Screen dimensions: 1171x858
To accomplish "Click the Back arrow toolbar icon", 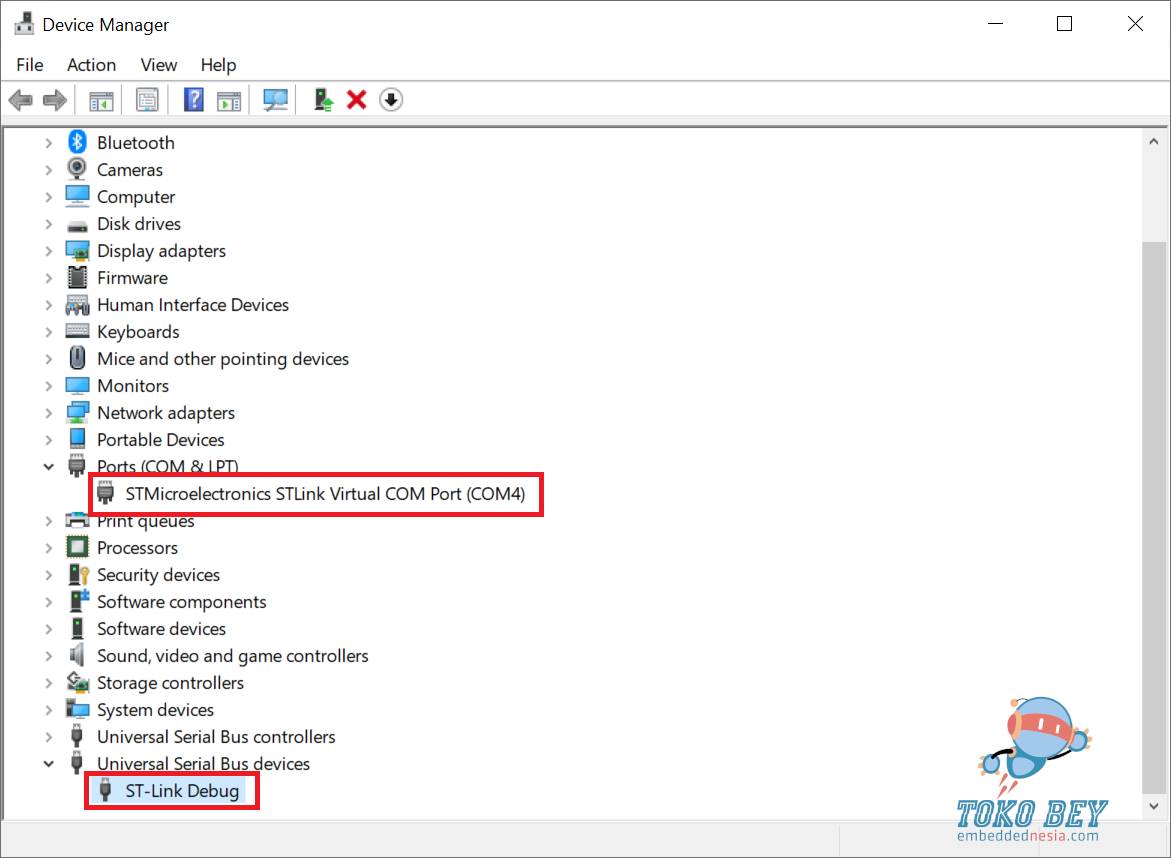I will [21, 100].
